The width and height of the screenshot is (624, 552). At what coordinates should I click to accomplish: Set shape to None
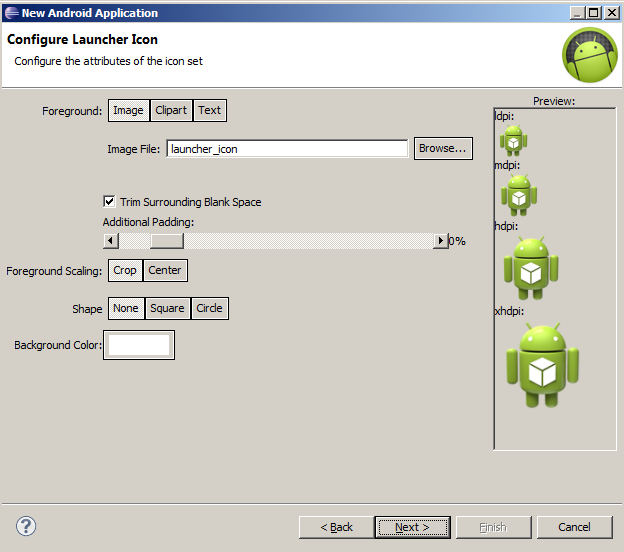click(x=126, y=308)
